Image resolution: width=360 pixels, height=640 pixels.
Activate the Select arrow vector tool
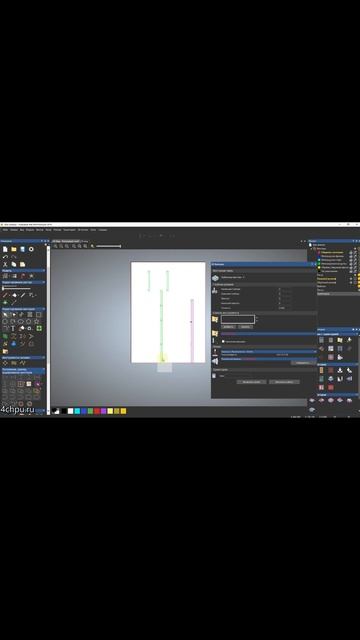click(5, 314)
